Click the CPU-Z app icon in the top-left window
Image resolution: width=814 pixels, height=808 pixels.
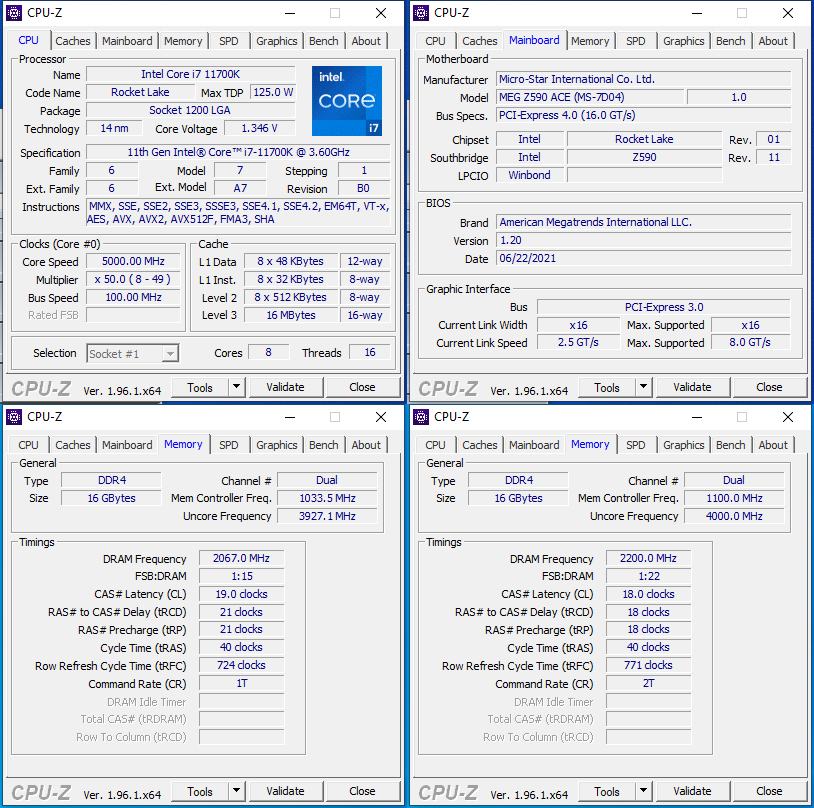[x=14, y=13]
